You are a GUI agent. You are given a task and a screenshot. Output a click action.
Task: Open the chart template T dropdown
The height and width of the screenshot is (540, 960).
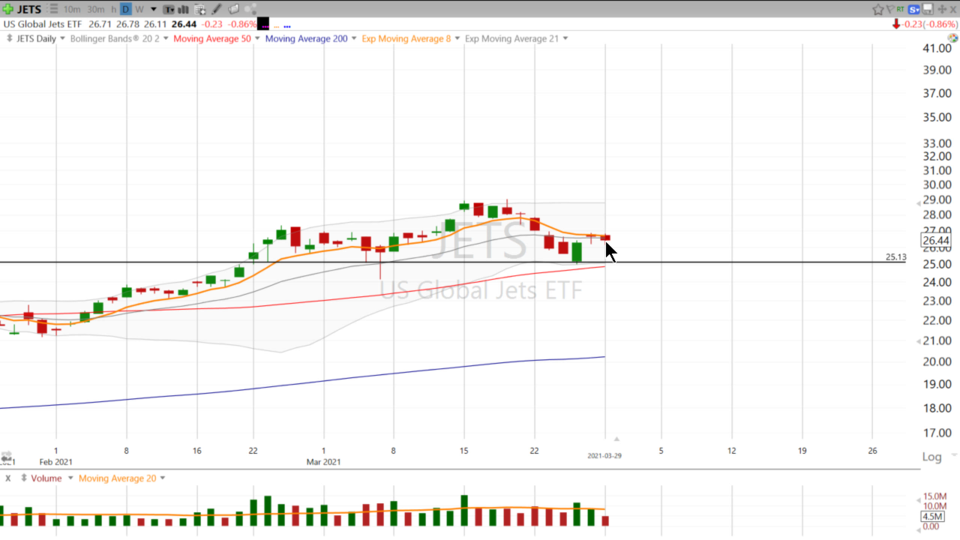coord(168,9)
